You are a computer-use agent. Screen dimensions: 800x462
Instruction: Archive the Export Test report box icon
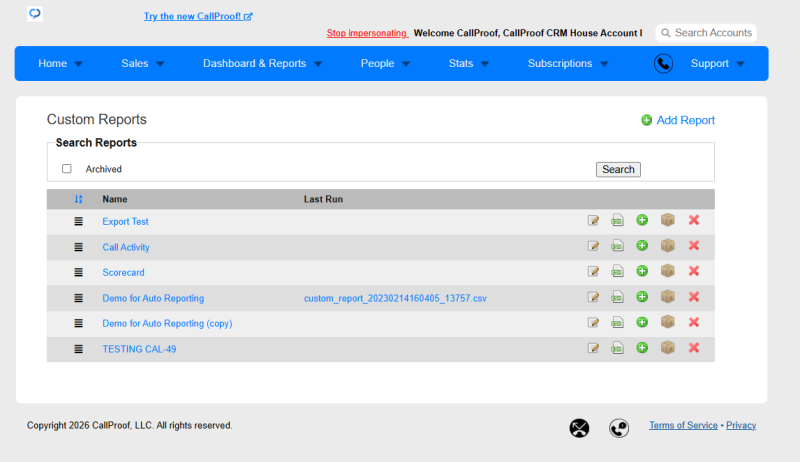[668, 220]
